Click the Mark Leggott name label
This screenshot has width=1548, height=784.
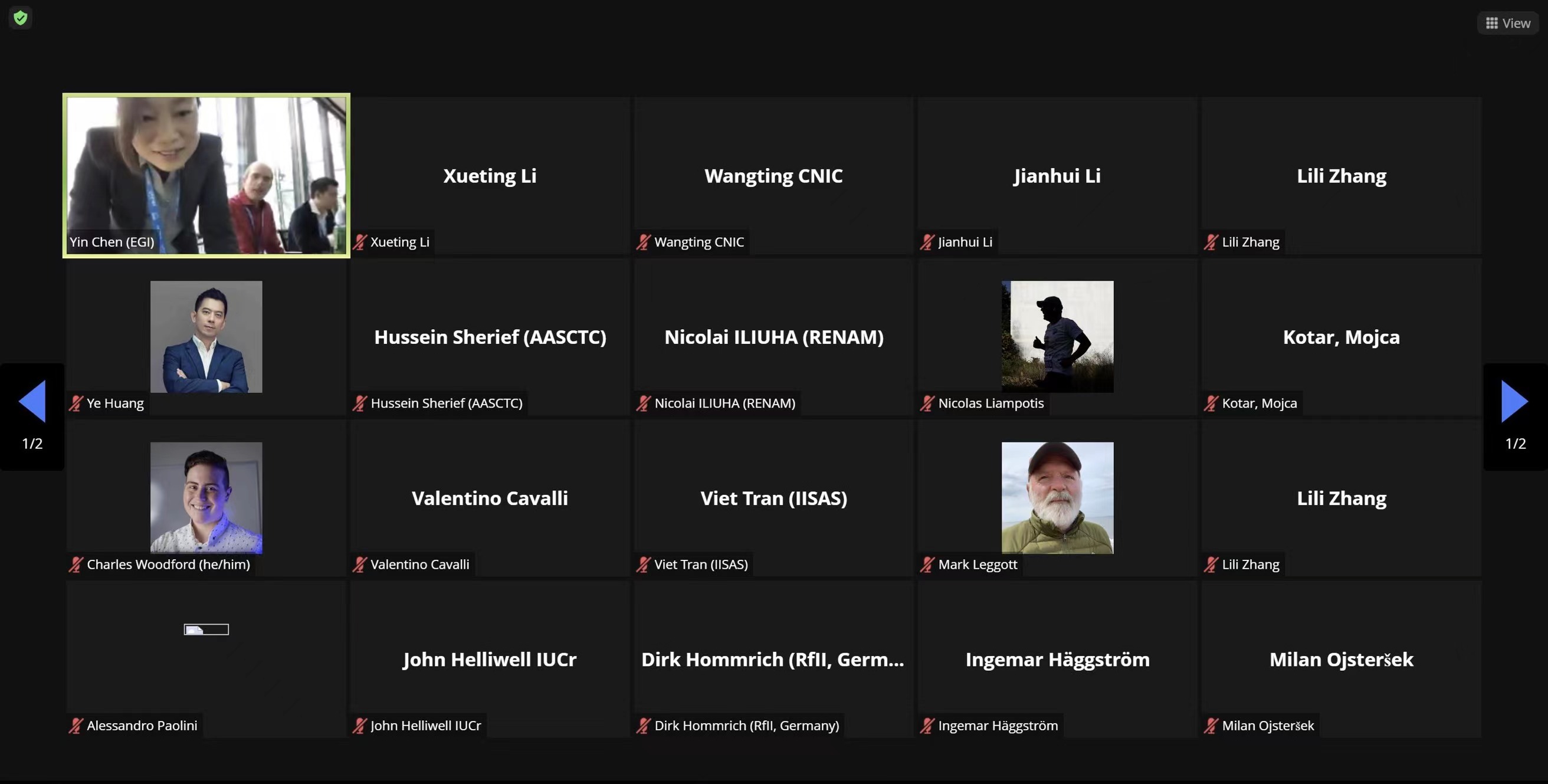point(977,564)
